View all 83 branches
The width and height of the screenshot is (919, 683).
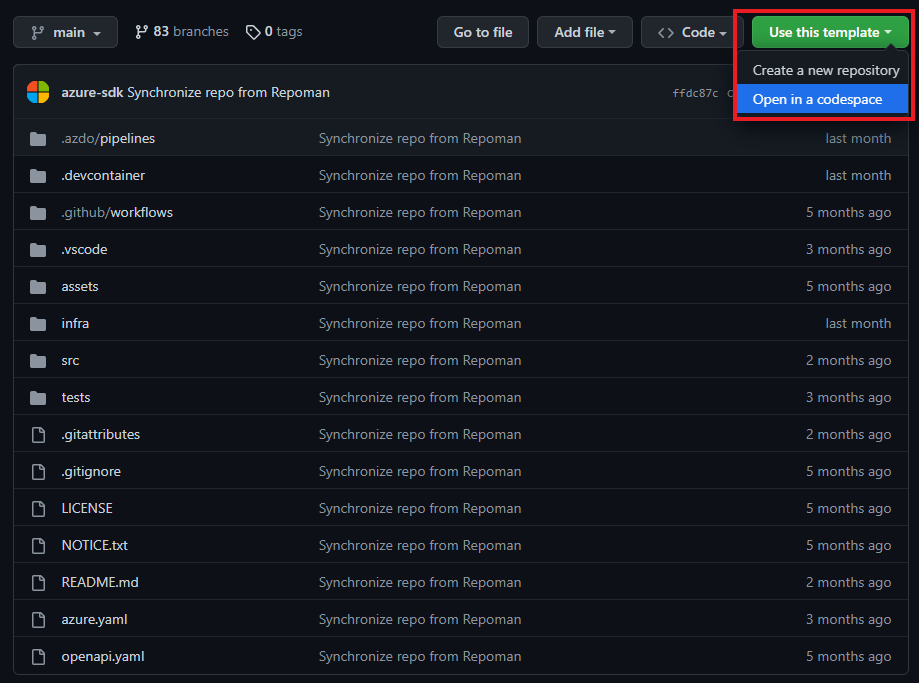coord(191,31)
